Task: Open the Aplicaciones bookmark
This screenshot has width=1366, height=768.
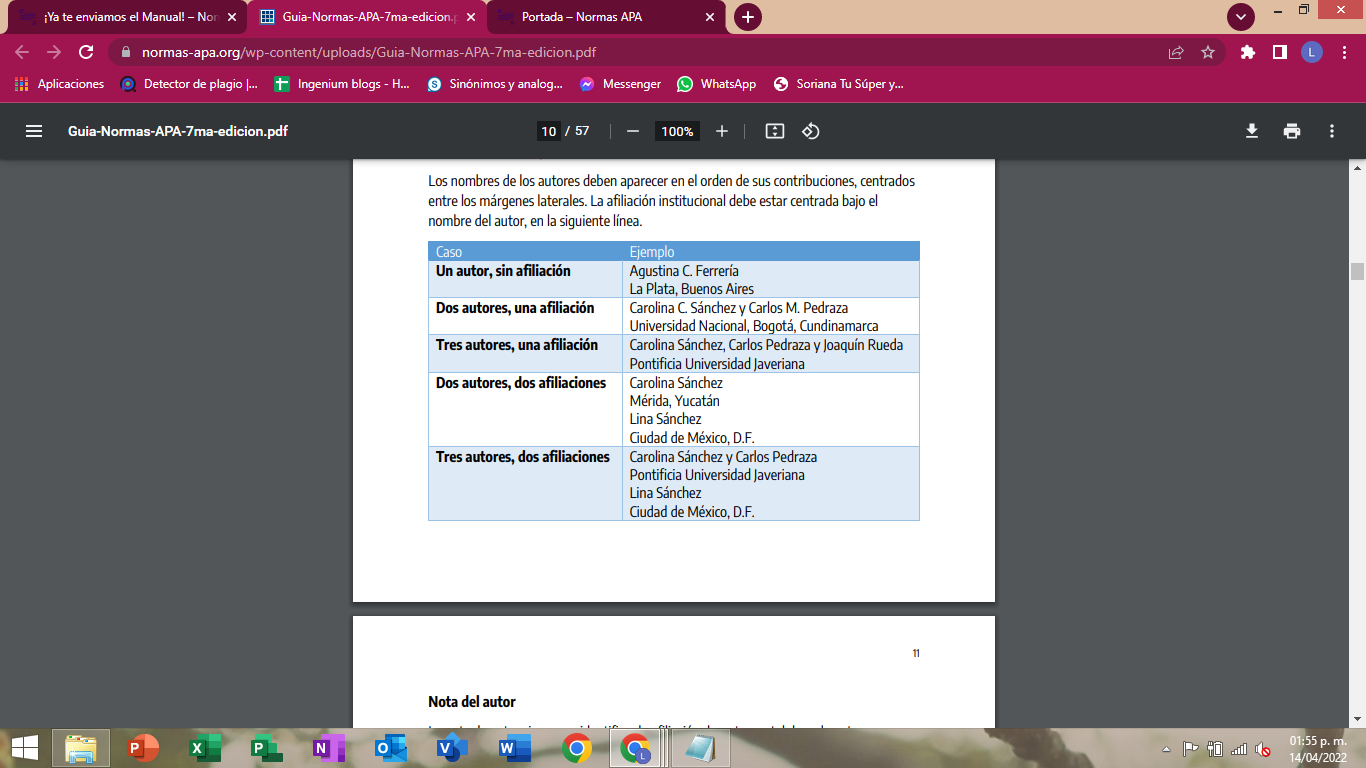Action: click(60, 84)
